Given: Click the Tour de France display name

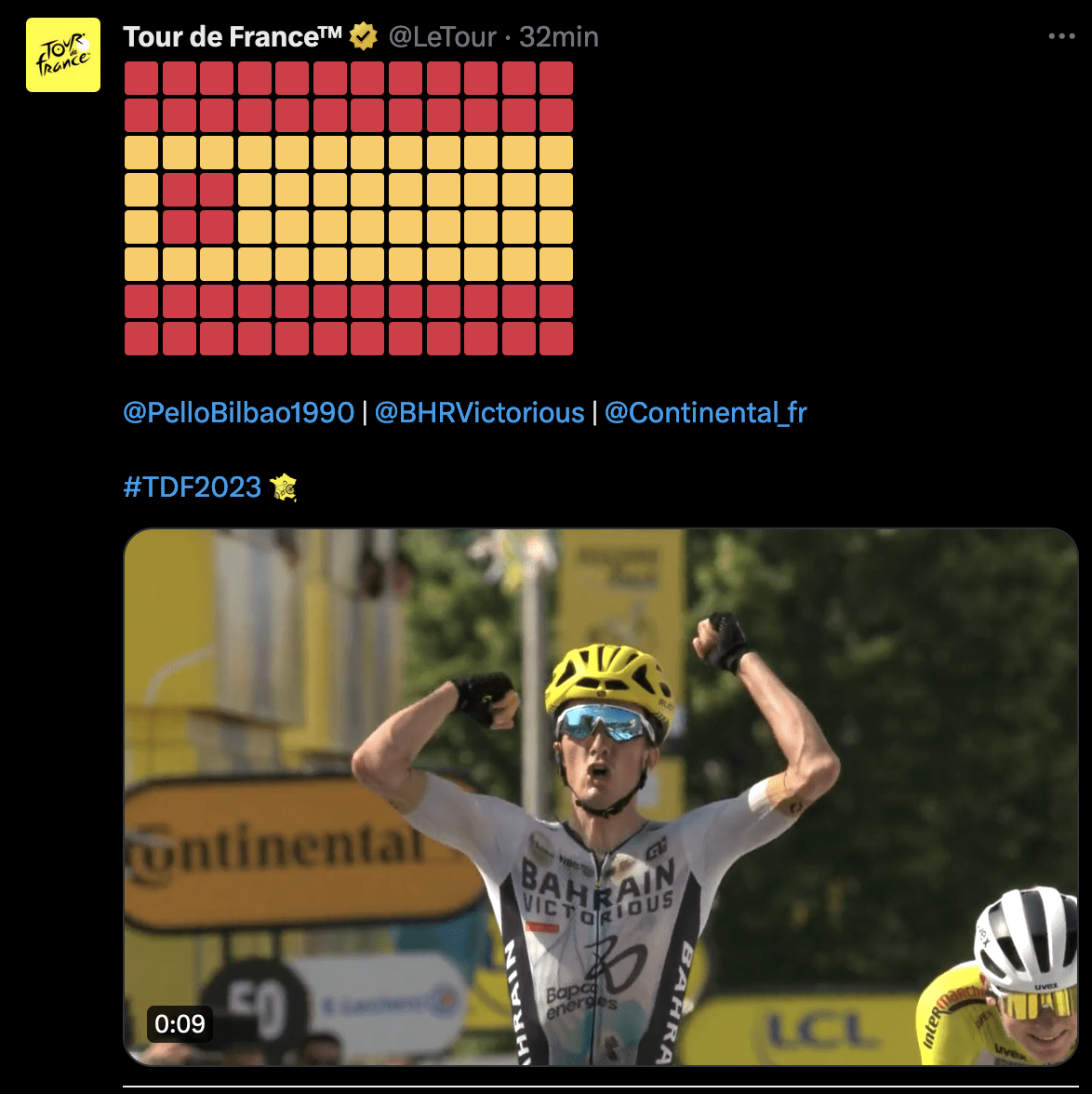Looking at the screenshot, I should [x=233, y=37].
